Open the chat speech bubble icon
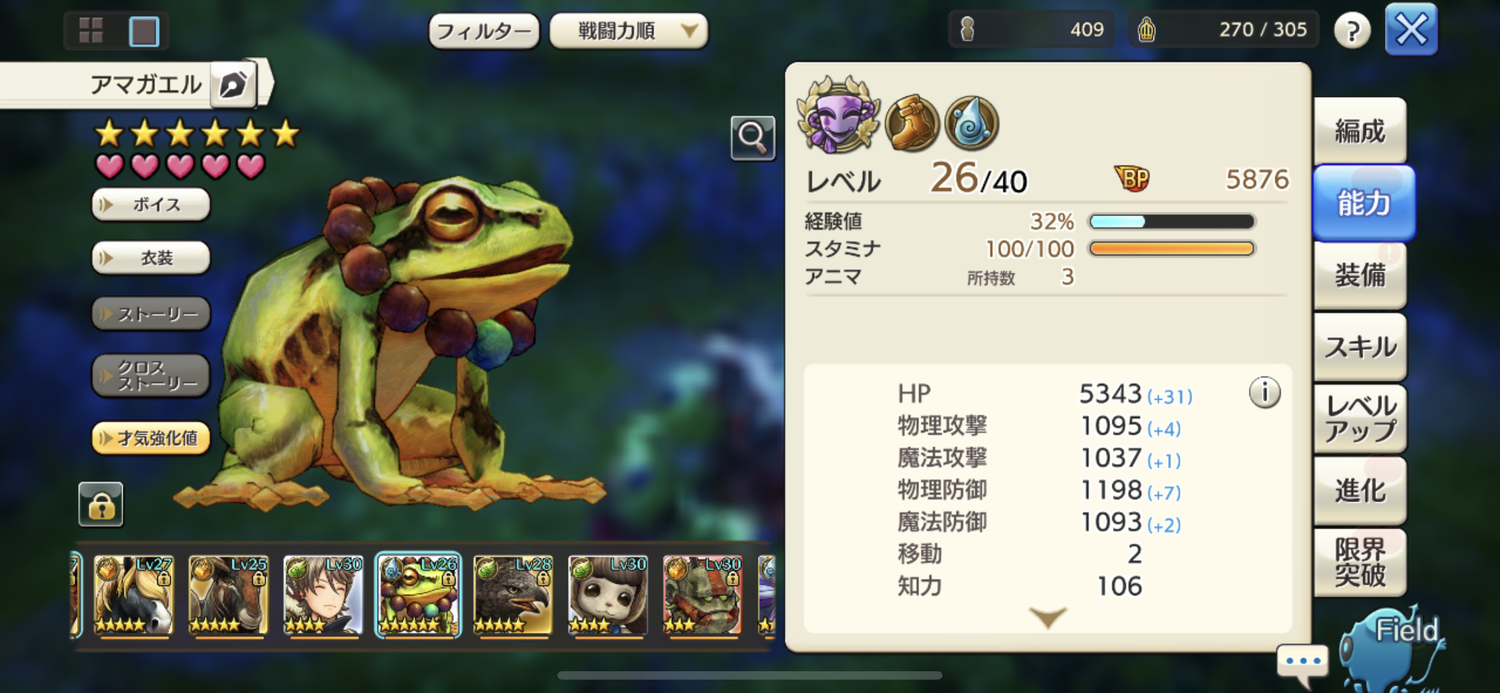 pos(1302,662)
